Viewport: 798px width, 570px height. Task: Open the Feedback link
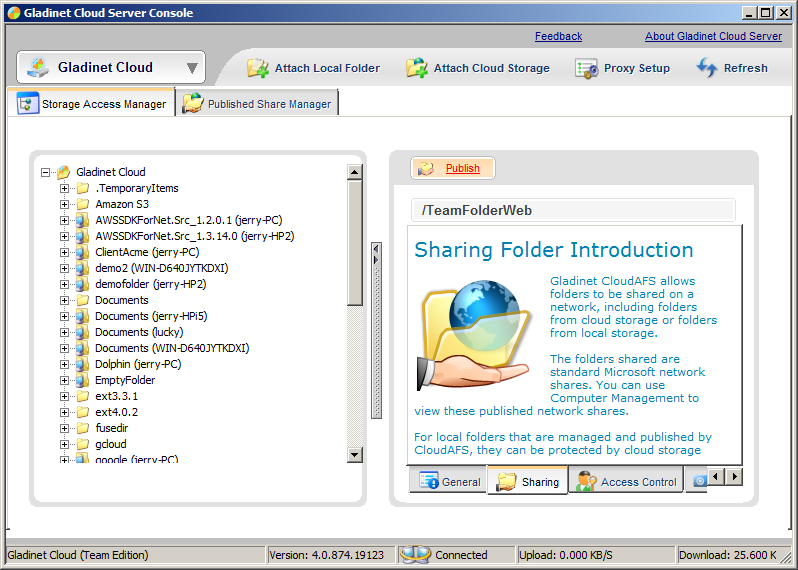click(x=558, y=36)
